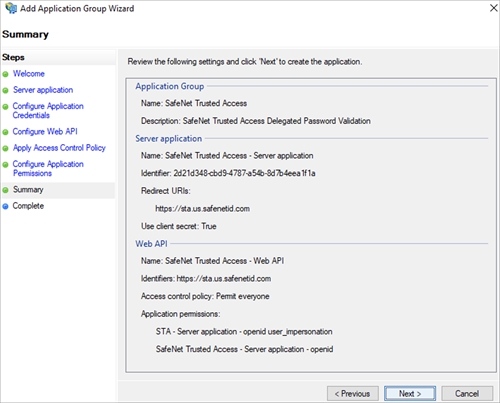Open Configure Application Credentials step
Viewport: 500px width, 403px height.
click(48, 111)
